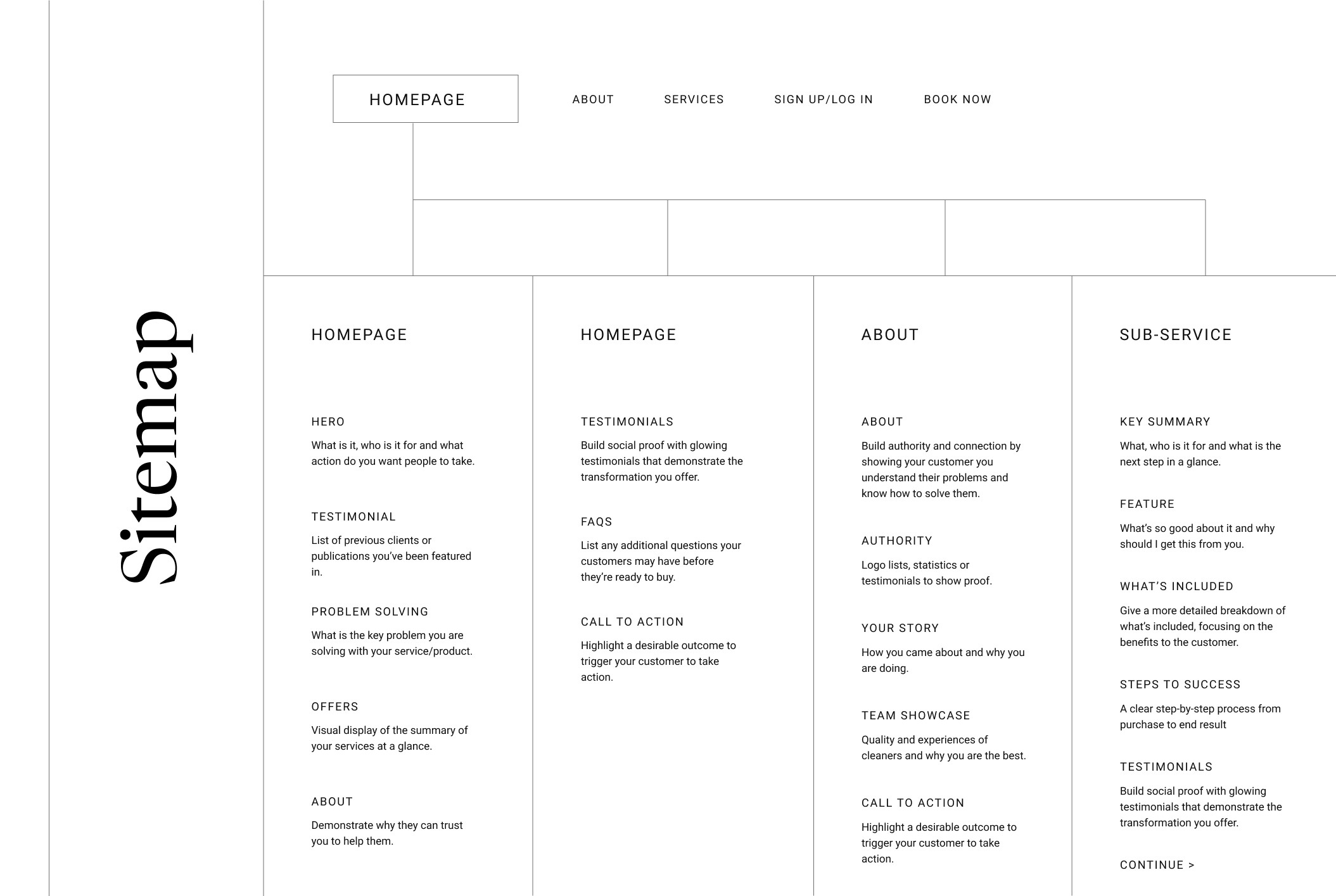This screenshot has width=1336, height=896.
Task: Click the SERVICES node in sitemap
Action: (x=694, y=98)
